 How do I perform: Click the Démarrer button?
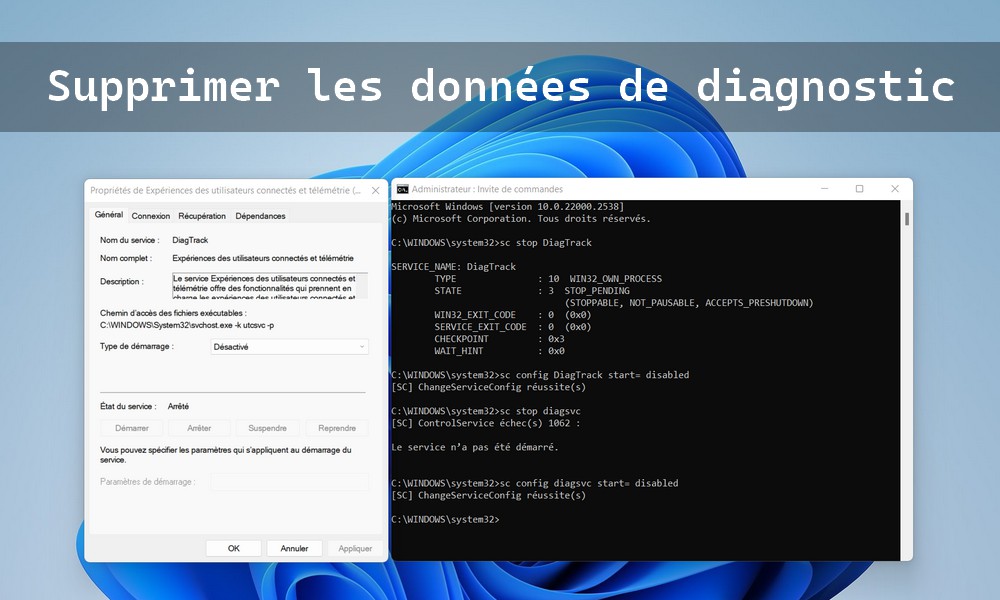(131, 427)
